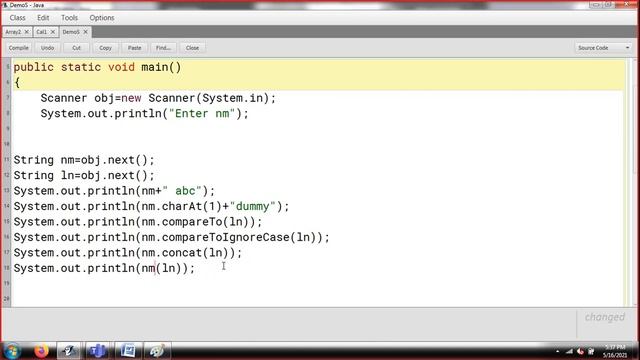Click the println(nm+" abc") line
The height and width of the screenshot is (360, 640).
(x=114, y=191)
